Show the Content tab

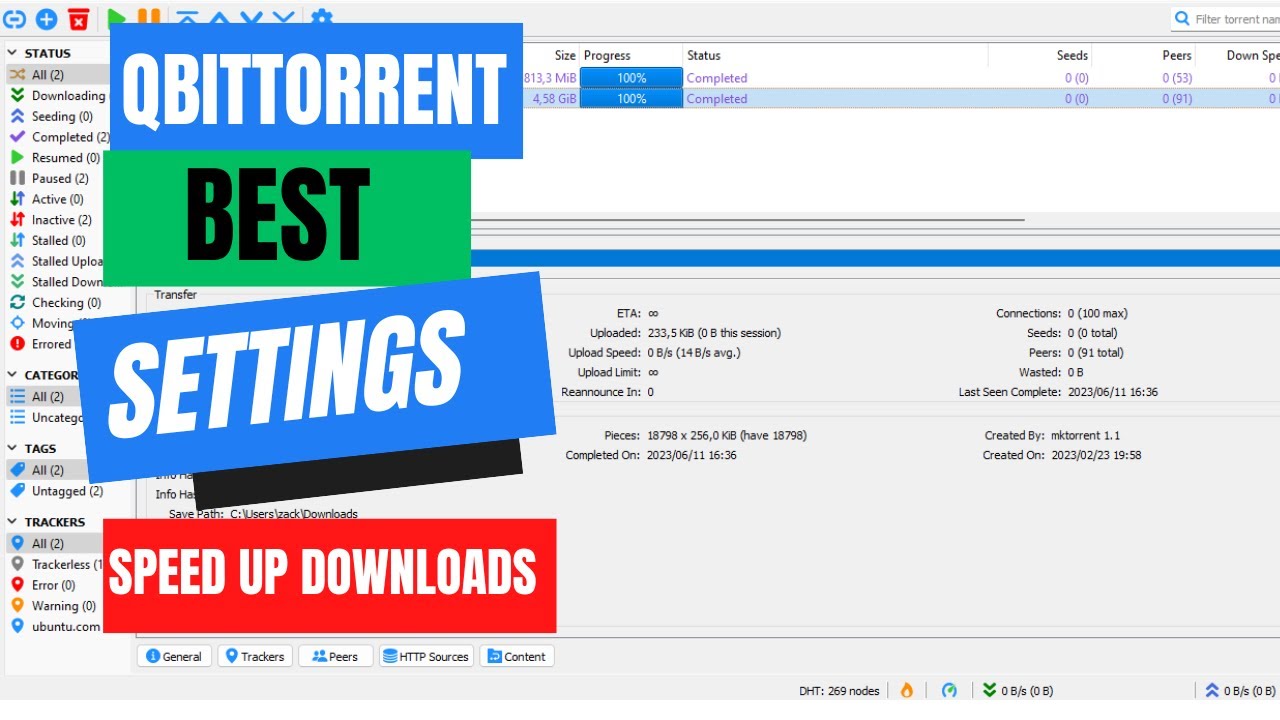(x=516, y=656)
